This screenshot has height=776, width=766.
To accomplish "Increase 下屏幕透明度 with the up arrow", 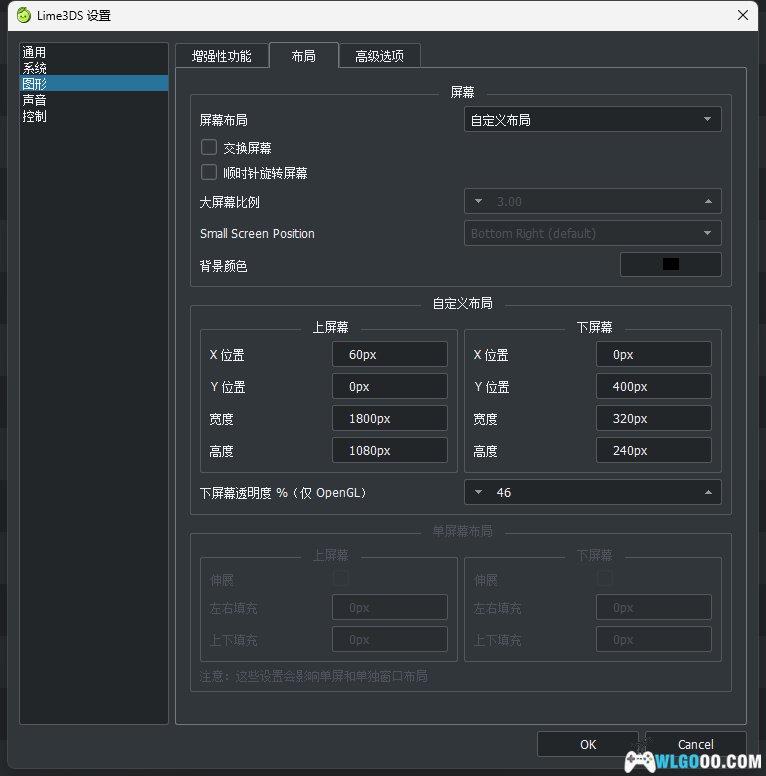I will 708,492.
